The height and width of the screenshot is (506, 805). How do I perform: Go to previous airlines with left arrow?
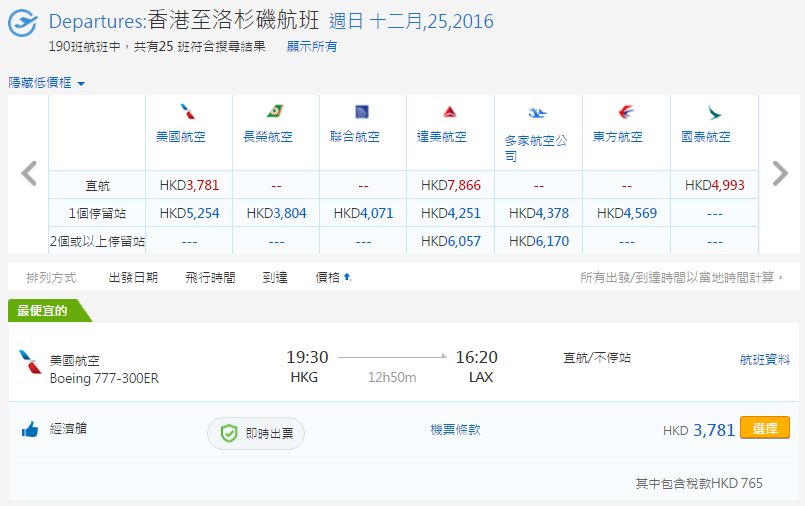(x=29, y=173)
